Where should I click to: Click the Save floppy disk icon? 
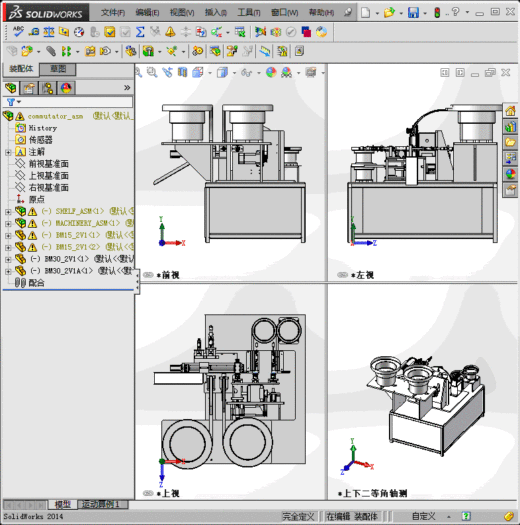413,13
